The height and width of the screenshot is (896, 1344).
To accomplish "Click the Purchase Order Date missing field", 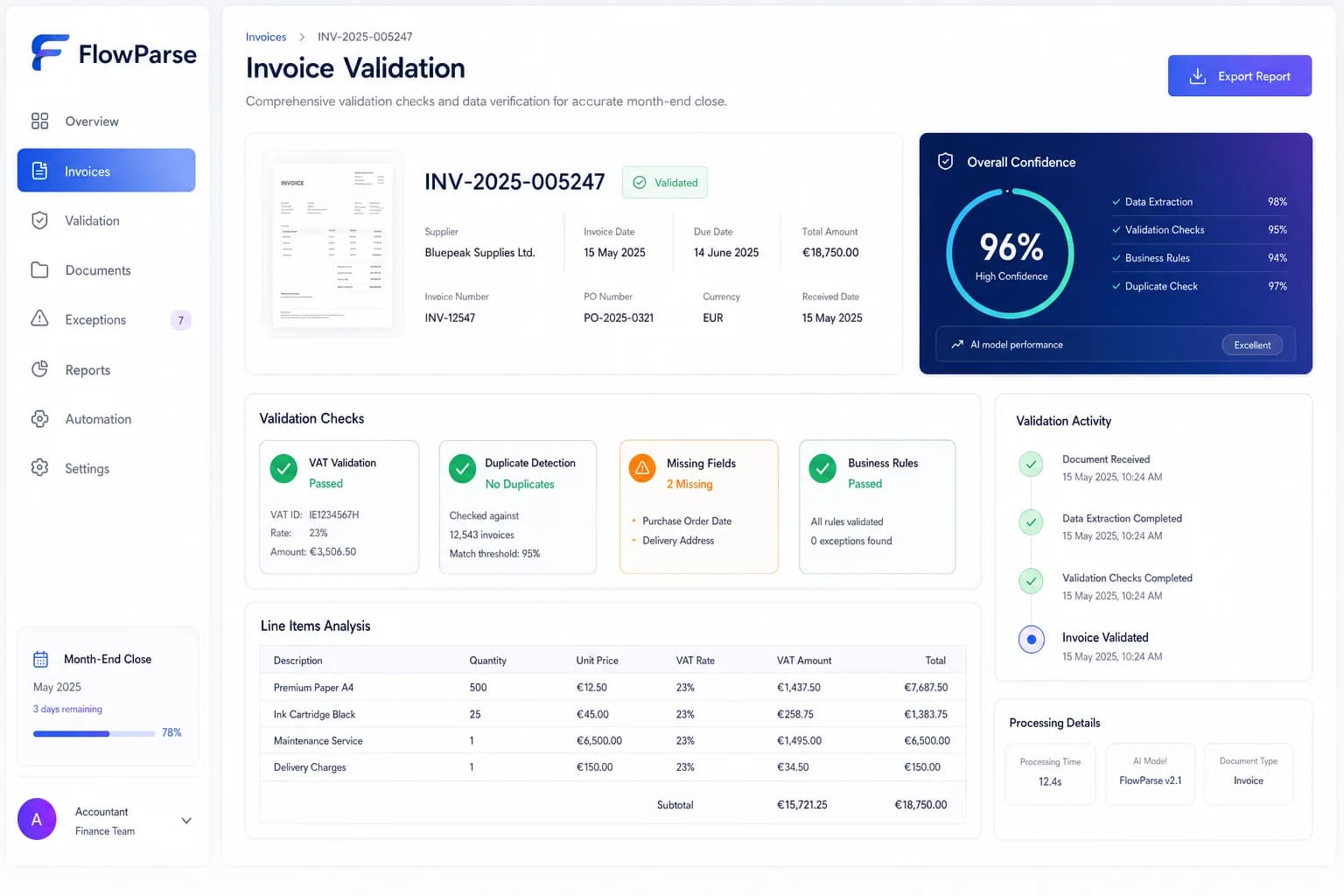I will click(687, 521).
